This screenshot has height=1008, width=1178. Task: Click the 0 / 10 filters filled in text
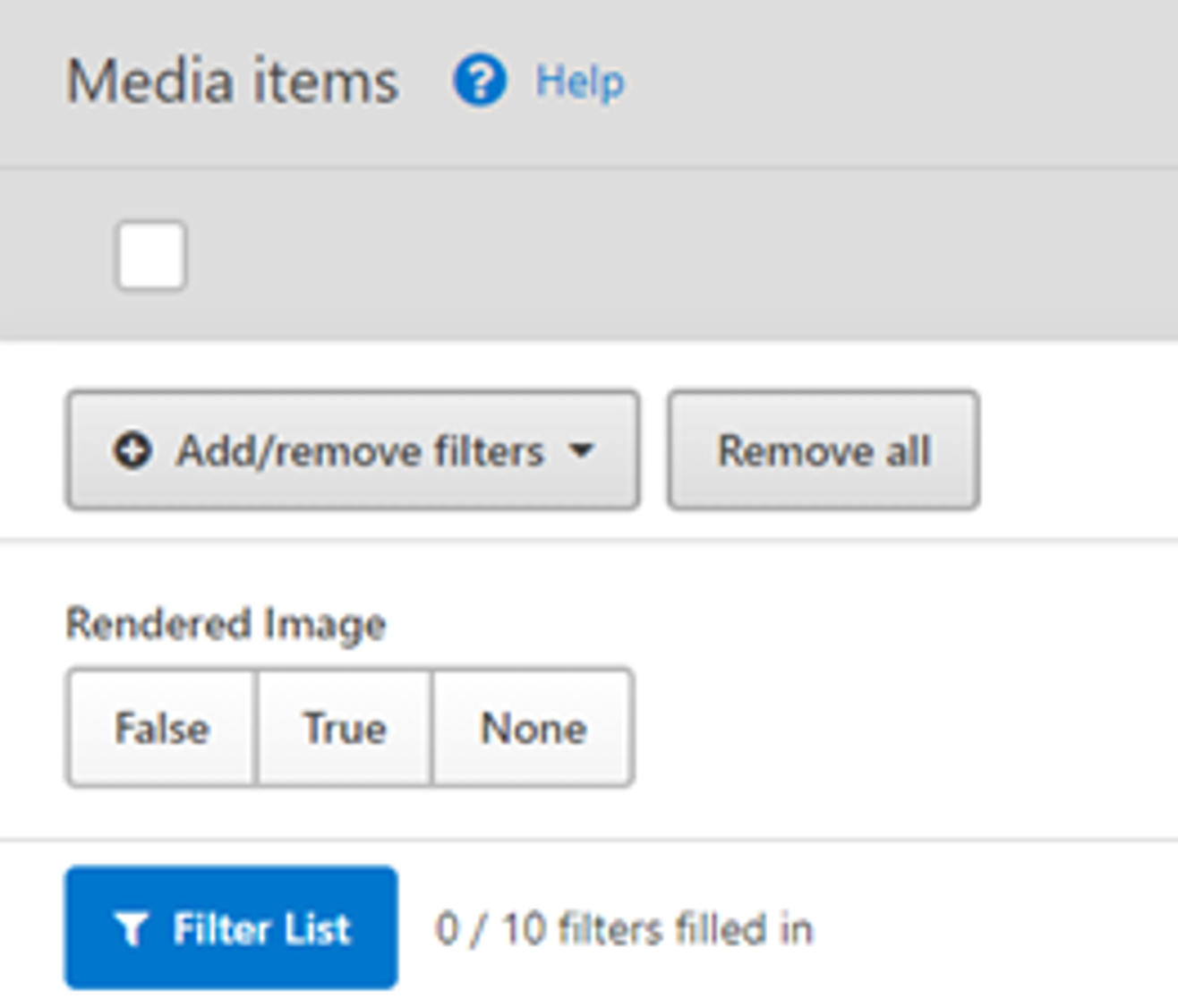624,929
